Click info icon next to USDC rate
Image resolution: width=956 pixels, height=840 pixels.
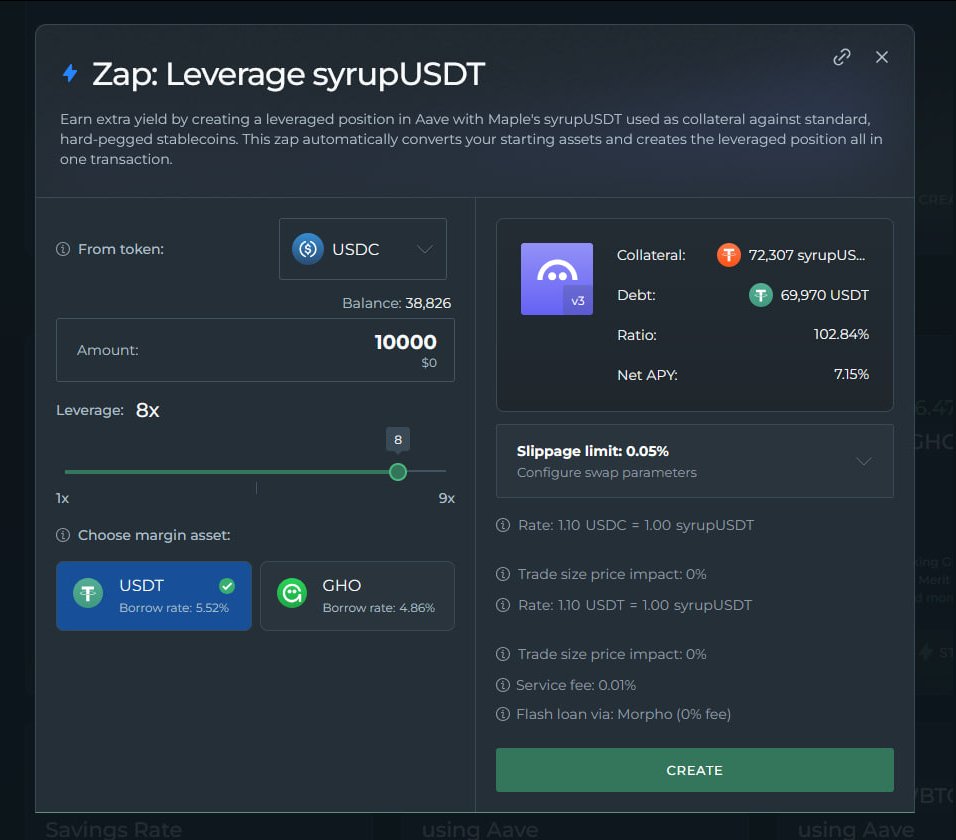[x=503, y=525]
